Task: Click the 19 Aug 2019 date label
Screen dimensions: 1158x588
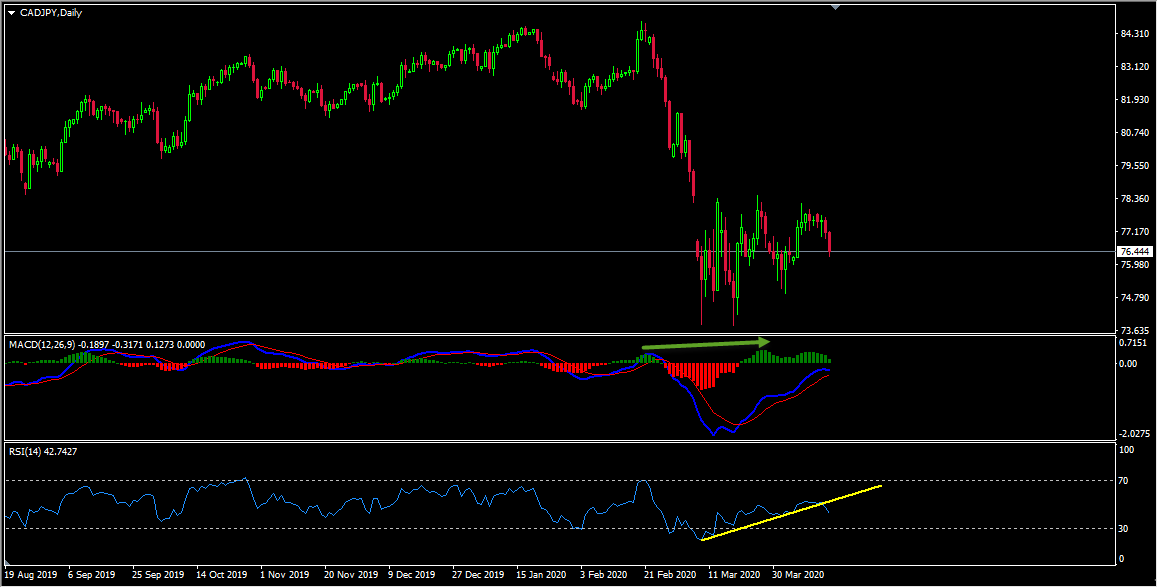Action: [x=30, y=574]
